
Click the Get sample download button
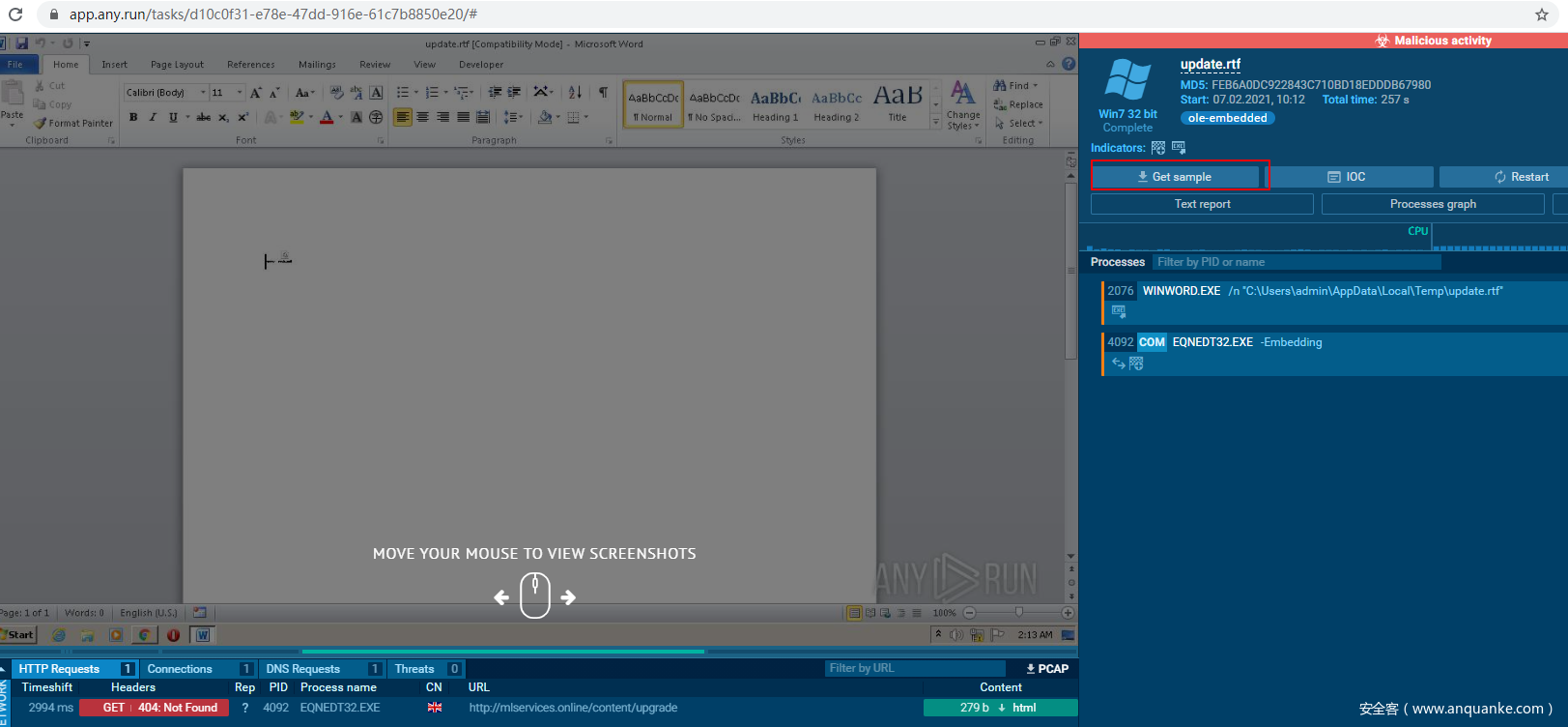click(x=1175, y=177)
